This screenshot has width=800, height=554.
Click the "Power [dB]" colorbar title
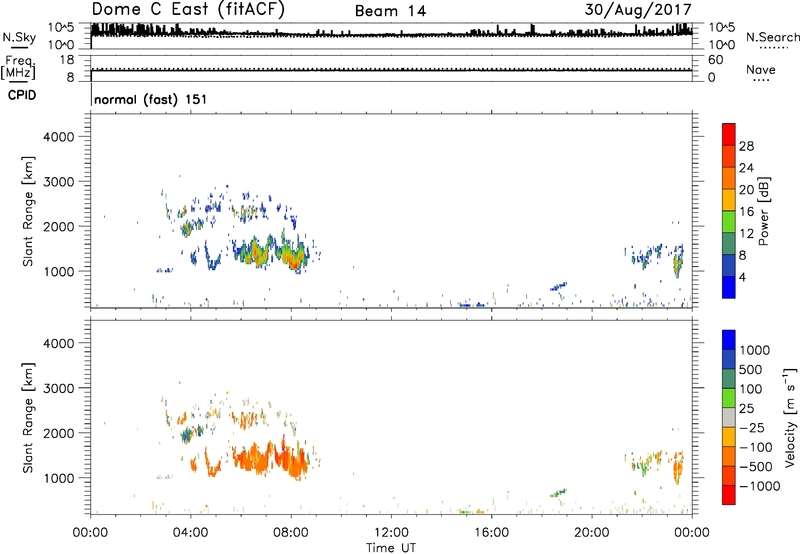[x=763, y=211]
